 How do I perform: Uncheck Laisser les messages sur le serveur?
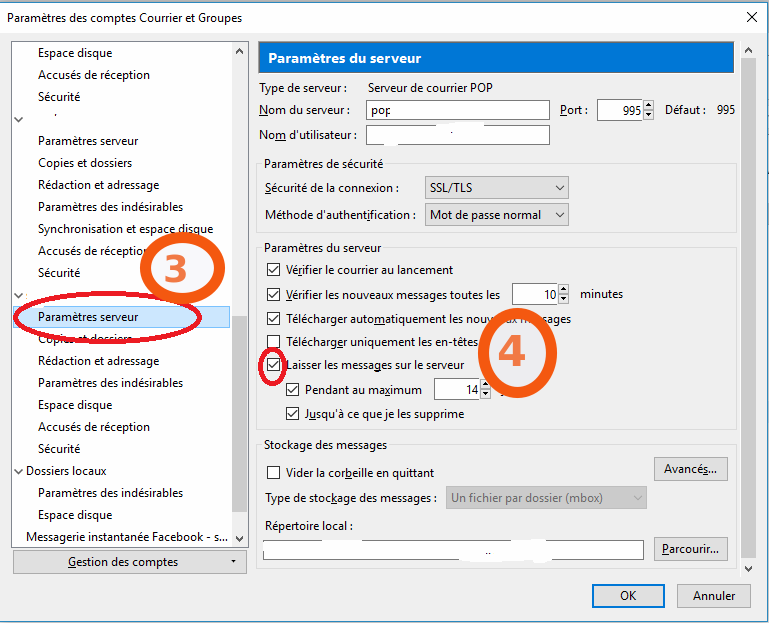pos(274,366)
